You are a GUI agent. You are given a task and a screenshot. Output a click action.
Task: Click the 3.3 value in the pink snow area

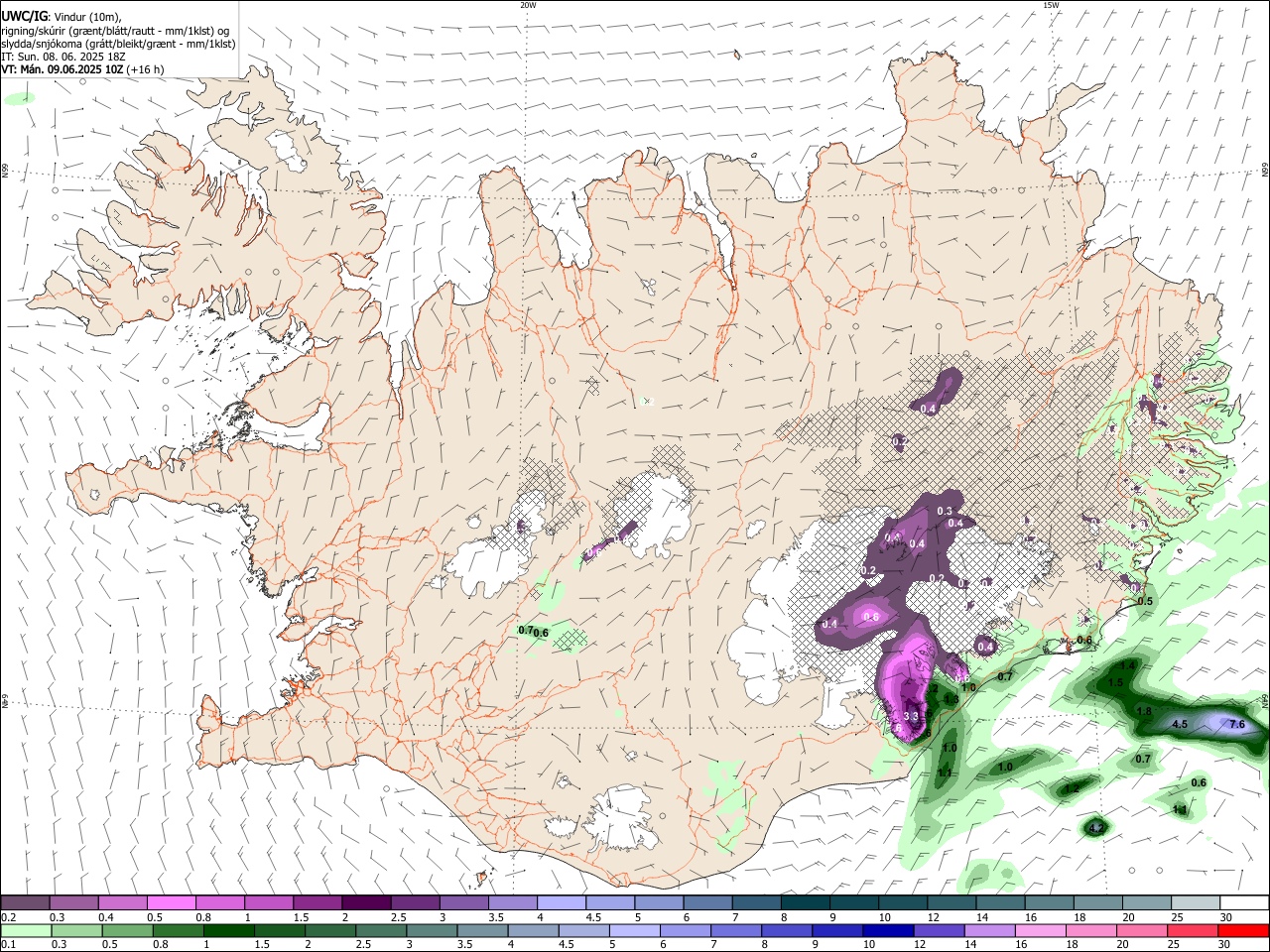tap(912, 716)
